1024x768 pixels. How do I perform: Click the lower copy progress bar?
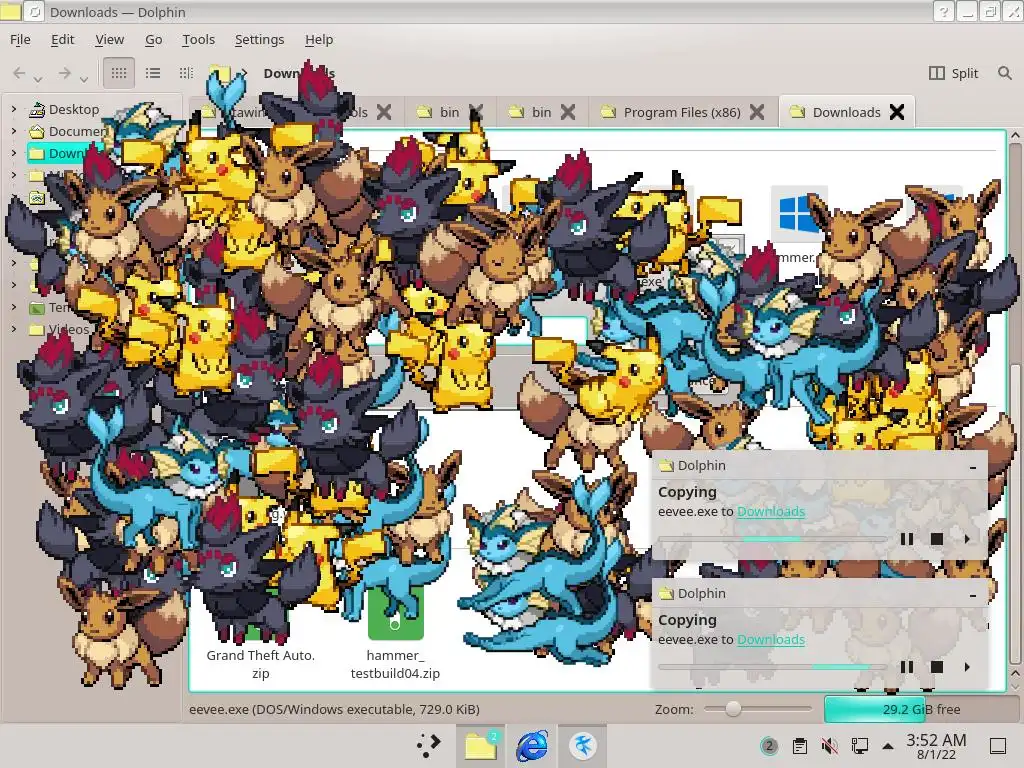[x=773, y=667]
